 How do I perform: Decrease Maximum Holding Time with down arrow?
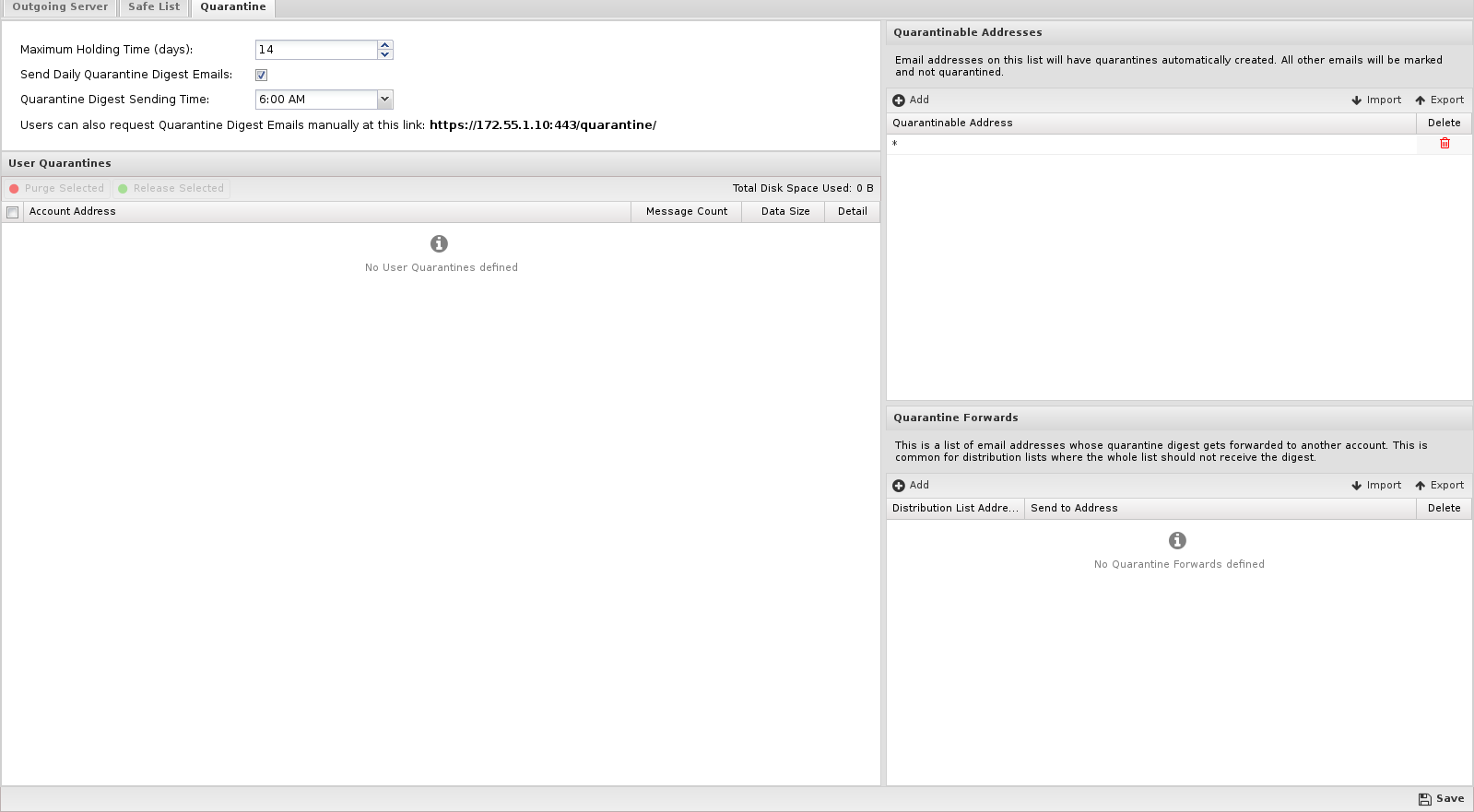click(x=385, y=54)
